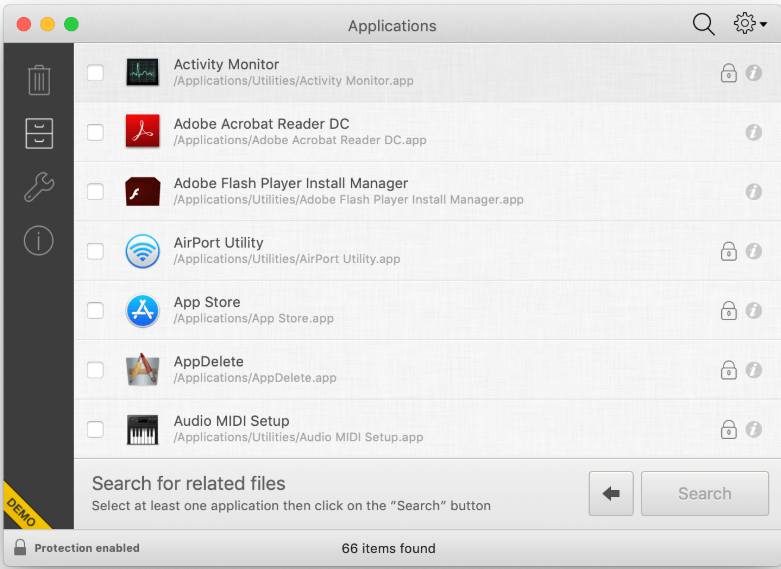Enable the AppDelete checkbox
The image size is (781, 569).
(95, 370)
